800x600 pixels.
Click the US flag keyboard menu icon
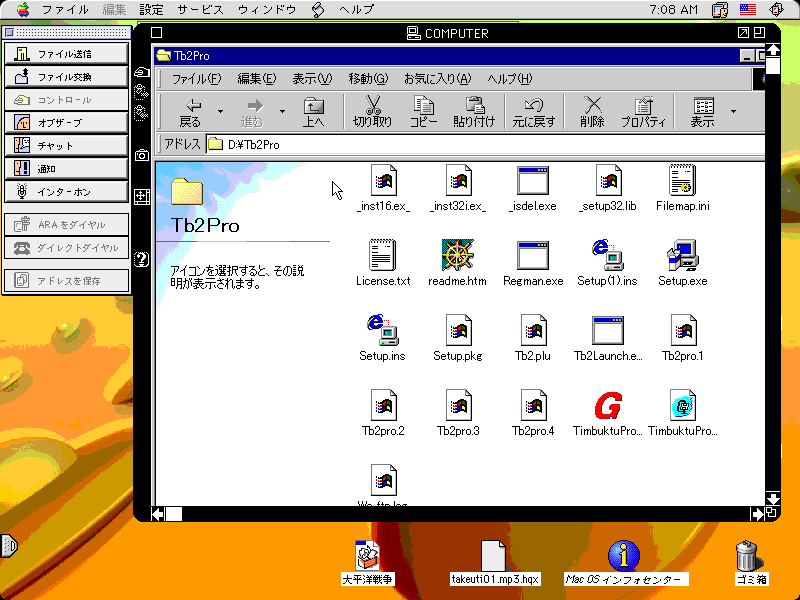747,9
